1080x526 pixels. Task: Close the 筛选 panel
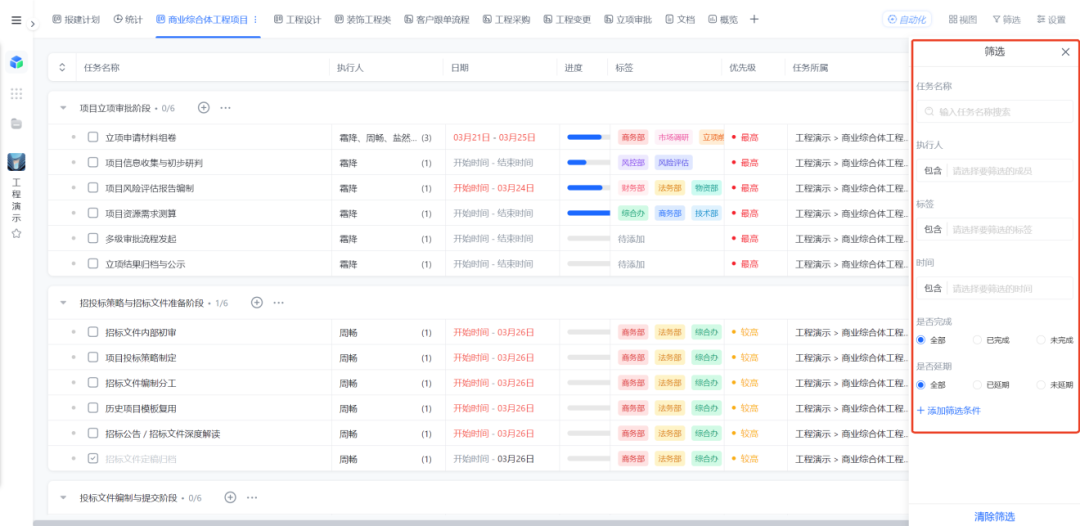[x=1066, y=52]
